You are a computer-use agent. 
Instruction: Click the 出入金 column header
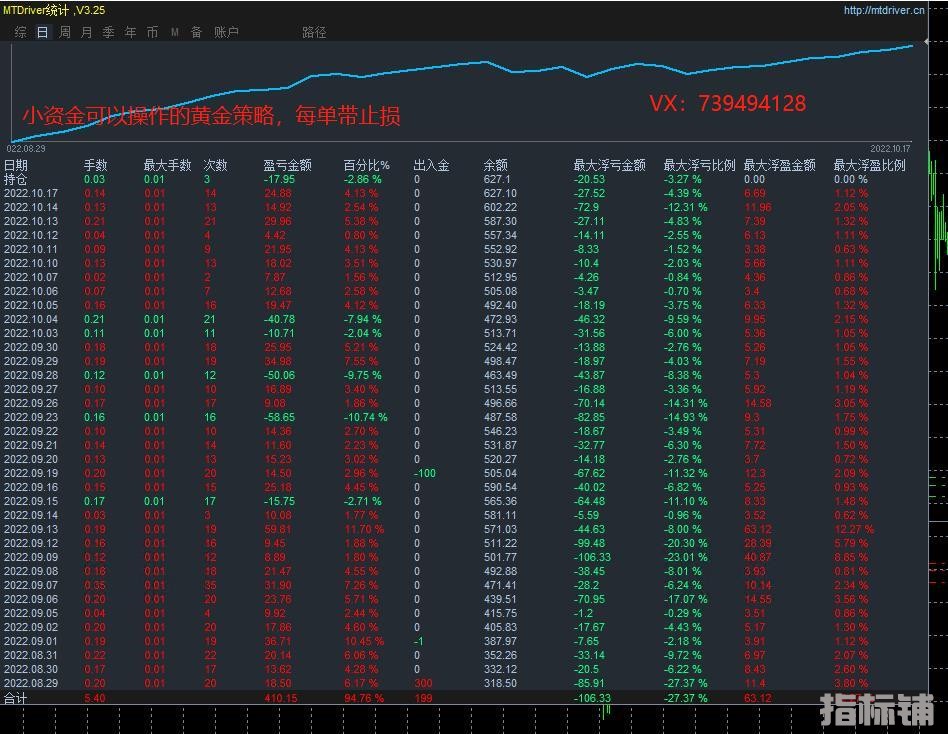431,165
